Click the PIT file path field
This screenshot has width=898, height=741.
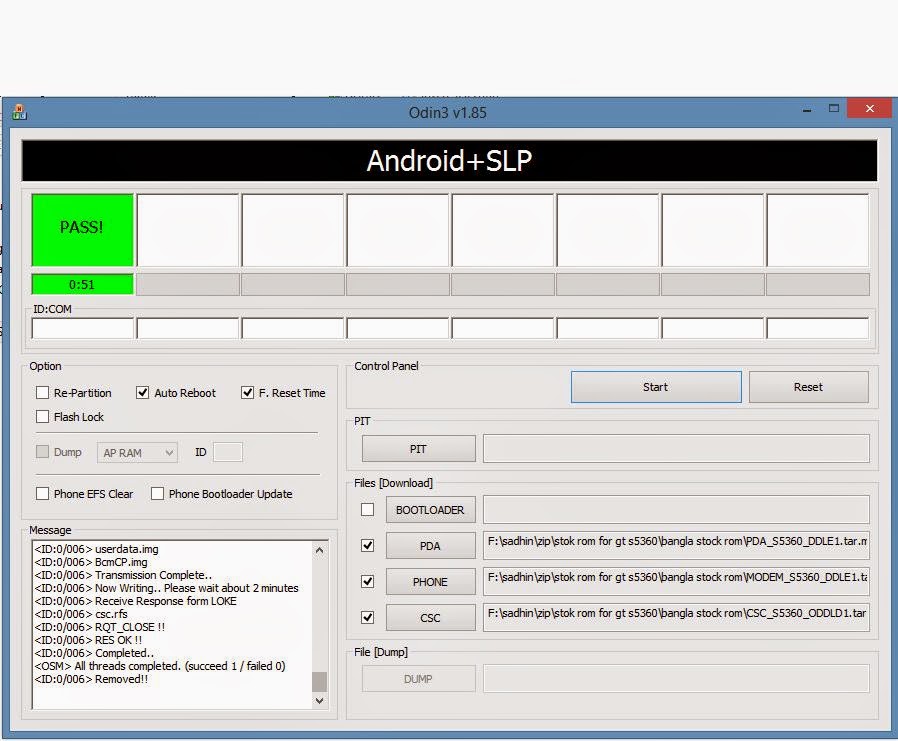[x=676, y=448]
